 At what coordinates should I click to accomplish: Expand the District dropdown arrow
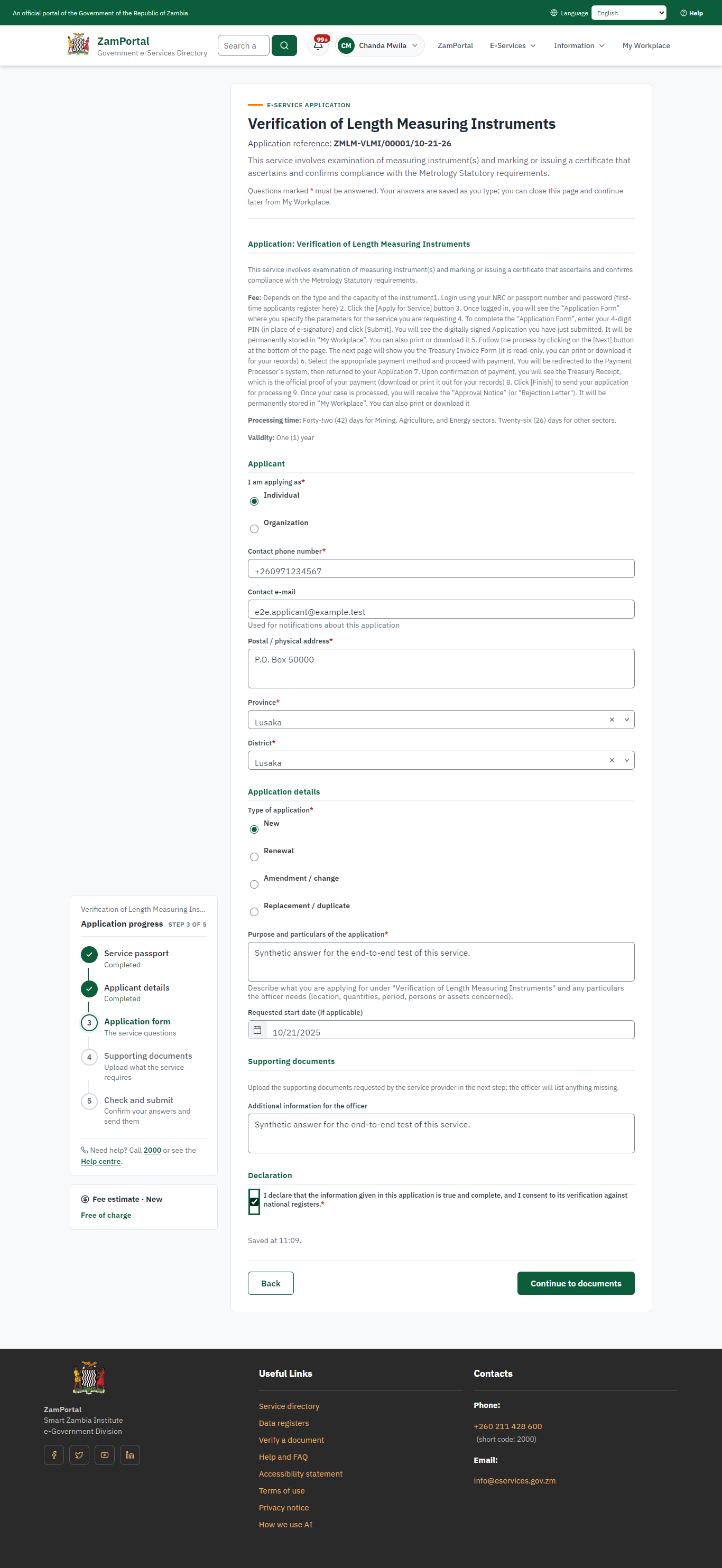626,760
